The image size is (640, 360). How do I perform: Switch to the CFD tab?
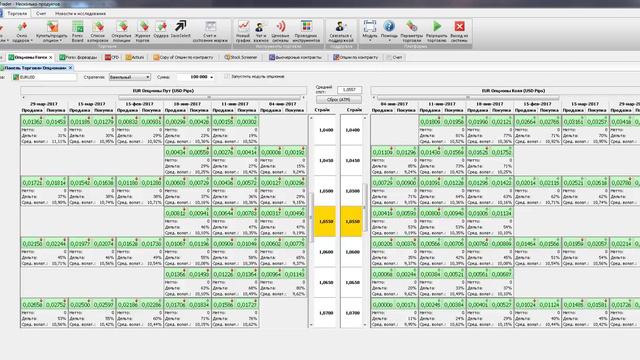click(112, 58)
